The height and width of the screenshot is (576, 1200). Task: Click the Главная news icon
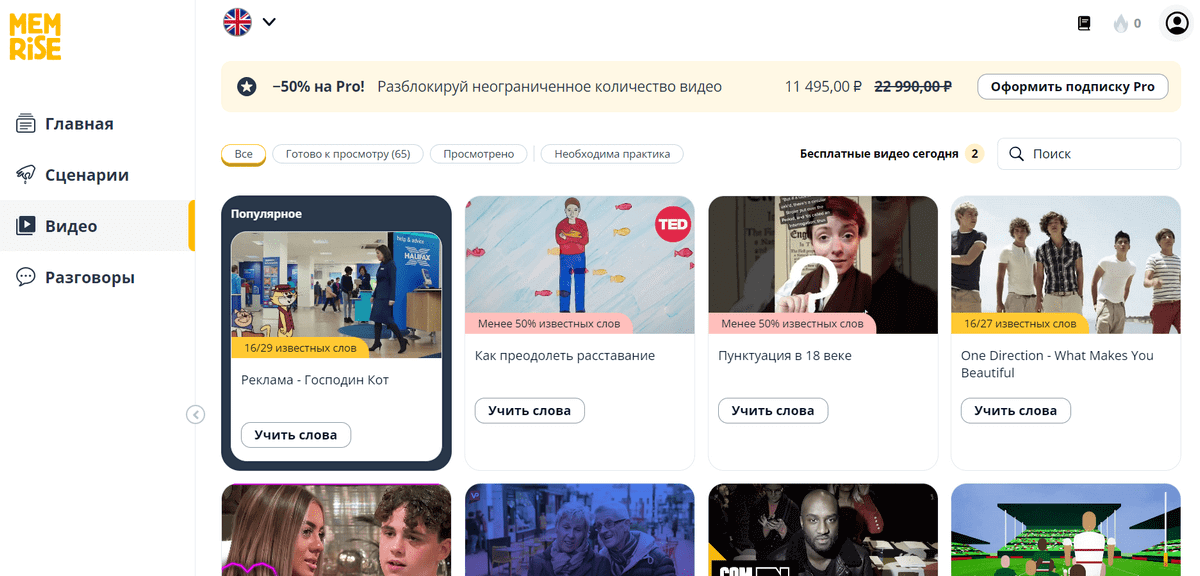pos(26,124)
